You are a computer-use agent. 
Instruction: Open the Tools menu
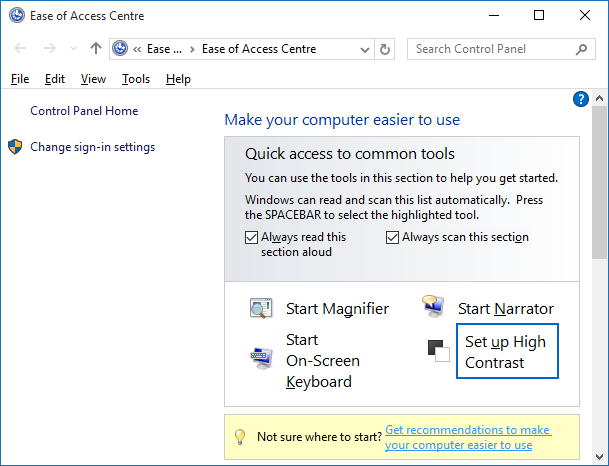136,79
